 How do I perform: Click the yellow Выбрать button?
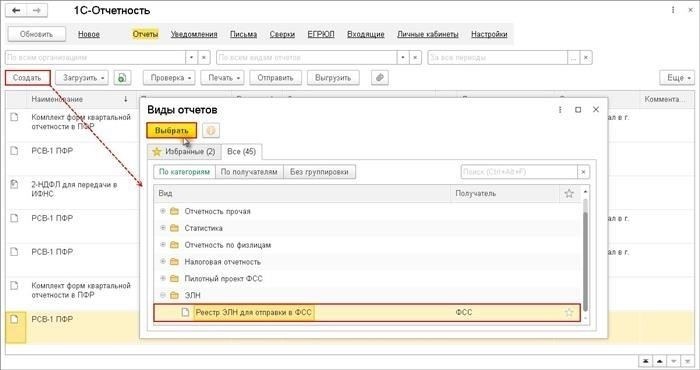[x=171, y=131]
